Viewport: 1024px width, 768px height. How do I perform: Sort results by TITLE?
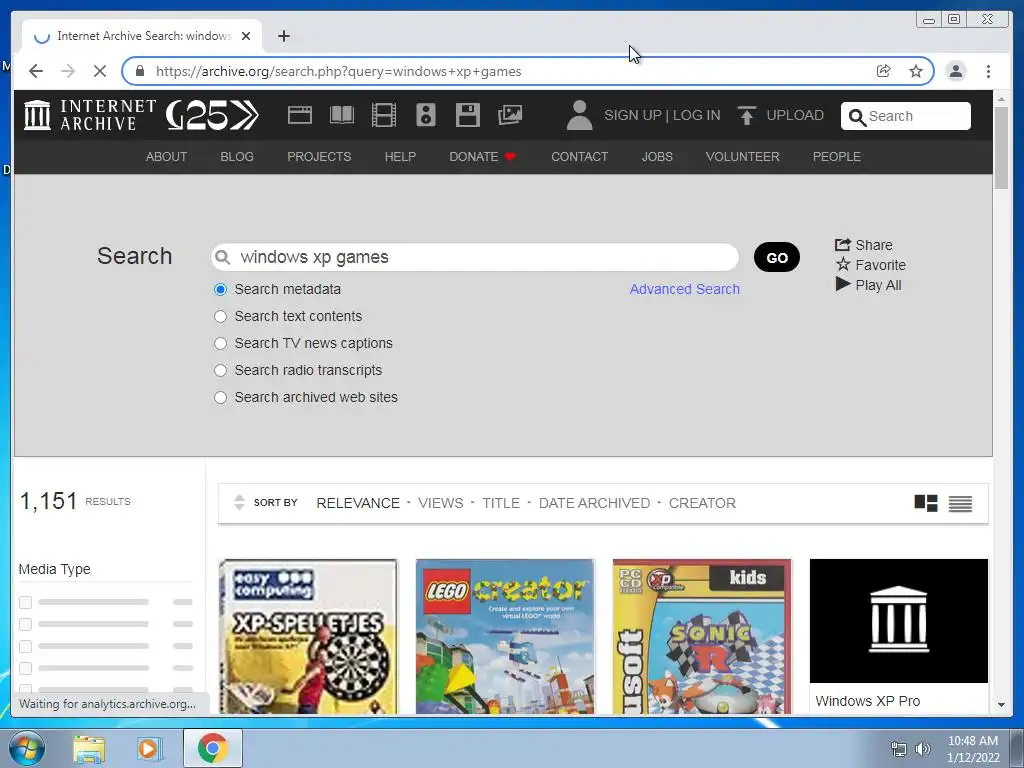[x=501, y=503]
